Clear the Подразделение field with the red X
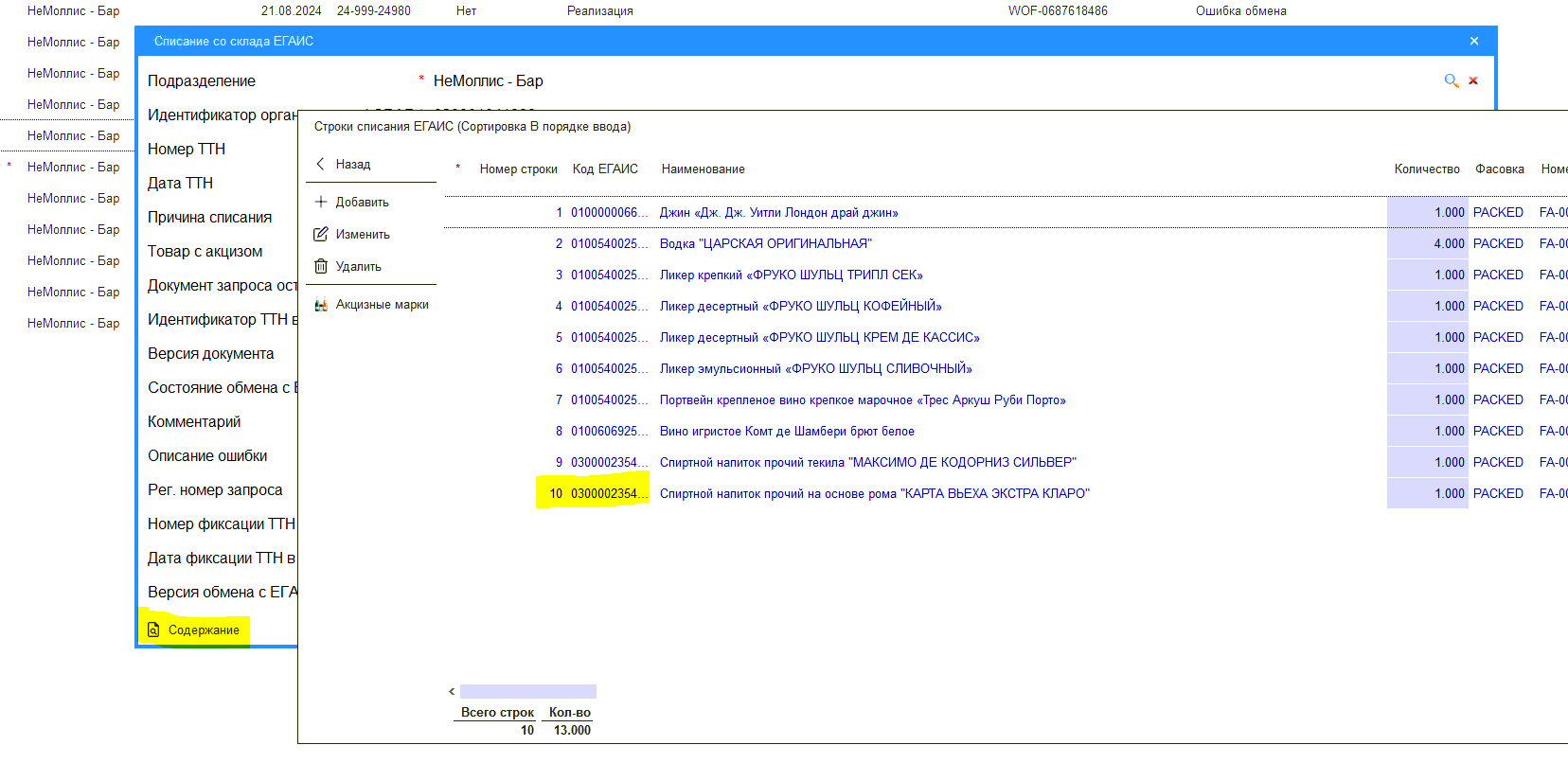The width and height of the screenshot is (1568, 763). (1473, 81)
